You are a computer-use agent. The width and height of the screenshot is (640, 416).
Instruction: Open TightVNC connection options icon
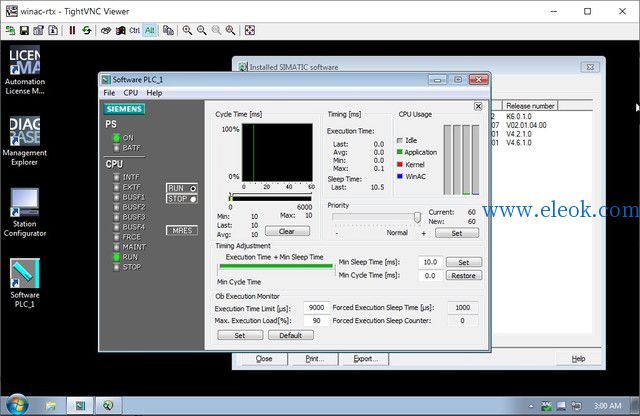39,30
